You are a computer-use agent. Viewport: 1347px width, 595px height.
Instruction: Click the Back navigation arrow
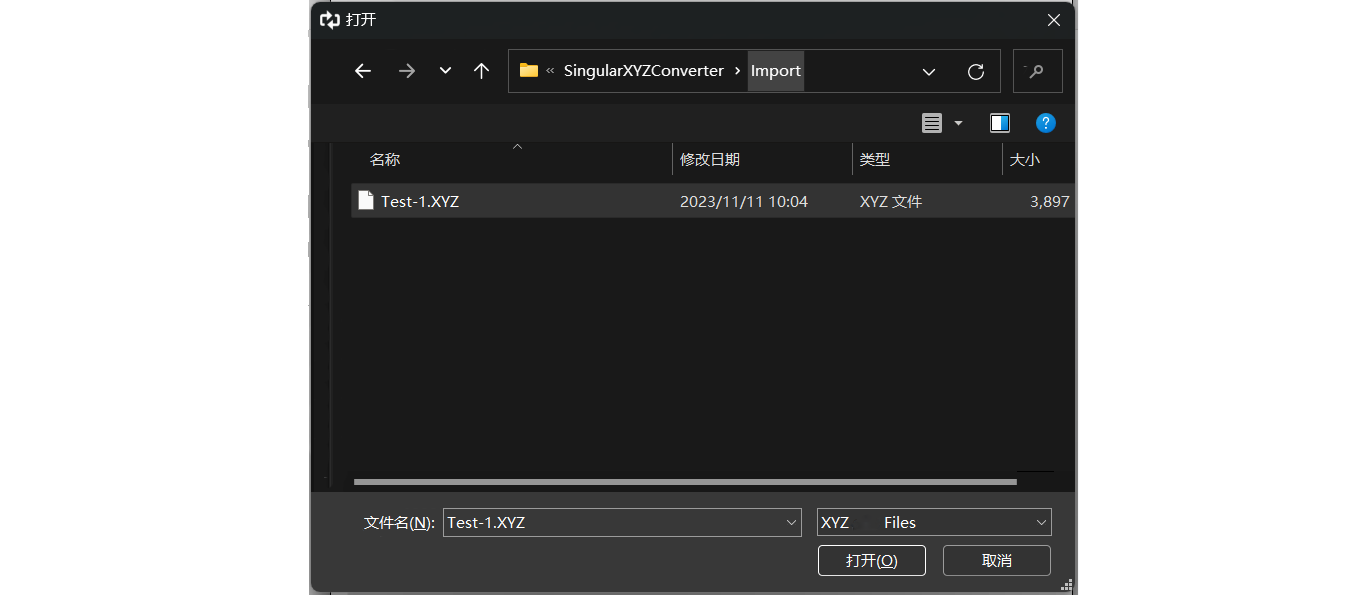coord(363,71)
